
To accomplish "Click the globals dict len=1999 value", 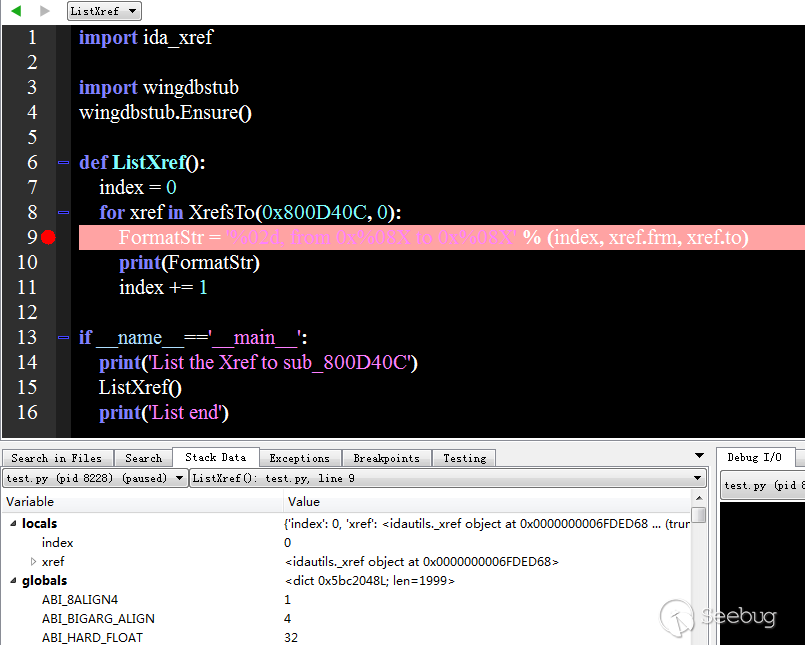I will [370, 580].
